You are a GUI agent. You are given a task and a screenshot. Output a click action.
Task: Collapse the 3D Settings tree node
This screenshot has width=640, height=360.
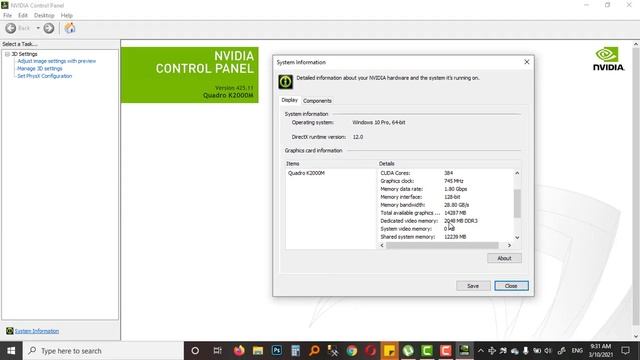tap(7, 54)
